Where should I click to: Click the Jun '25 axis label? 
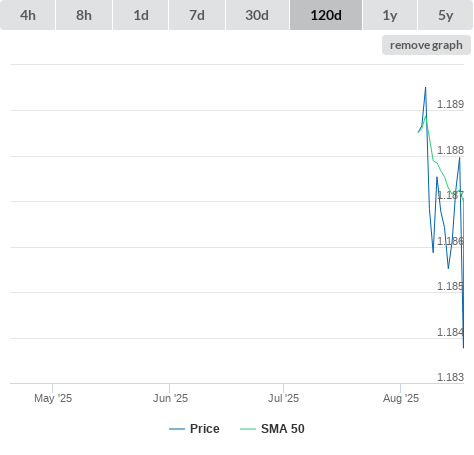170,398
